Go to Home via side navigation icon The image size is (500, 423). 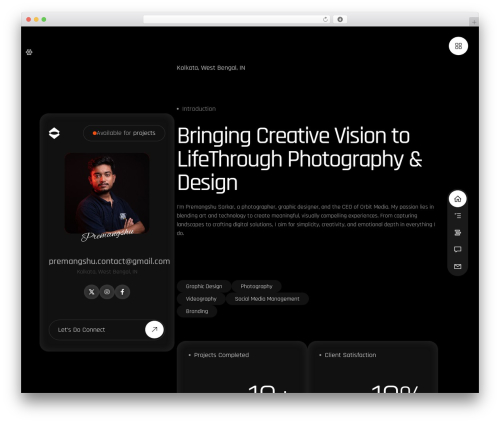click(457, 199)
